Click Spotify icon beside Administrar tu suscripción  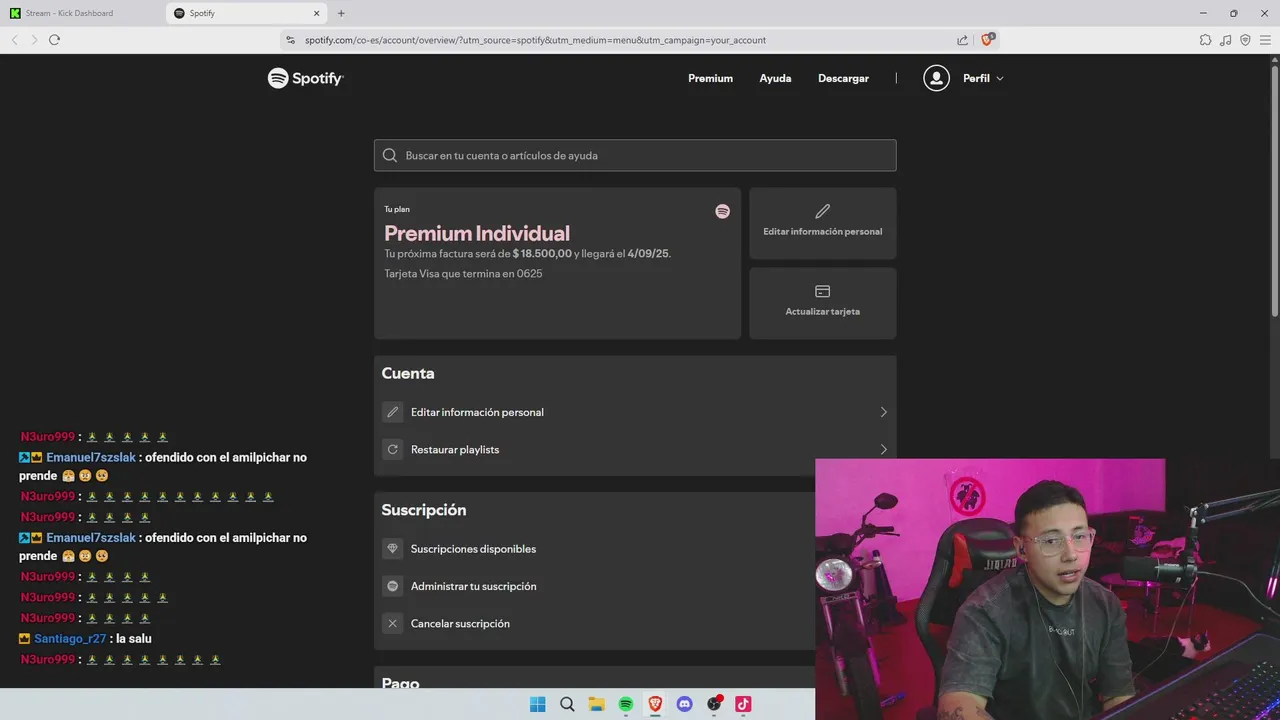click(x=393, y=586)
